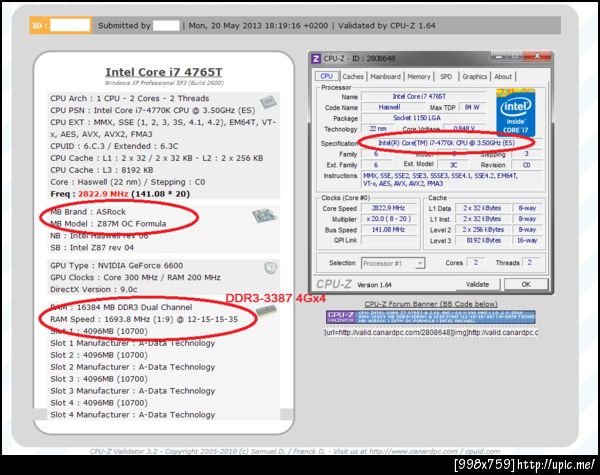Click the RAM stick icon beside RAM info
Viewport: 600px width, 475px height.
click(266, 310)
